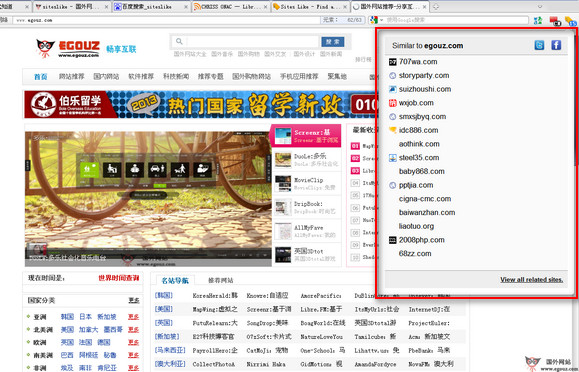The height and width of the screenshot is (372, 579).
Task: Open 手机应用推荐 in navigation bar
Action: tap(299, 76)
